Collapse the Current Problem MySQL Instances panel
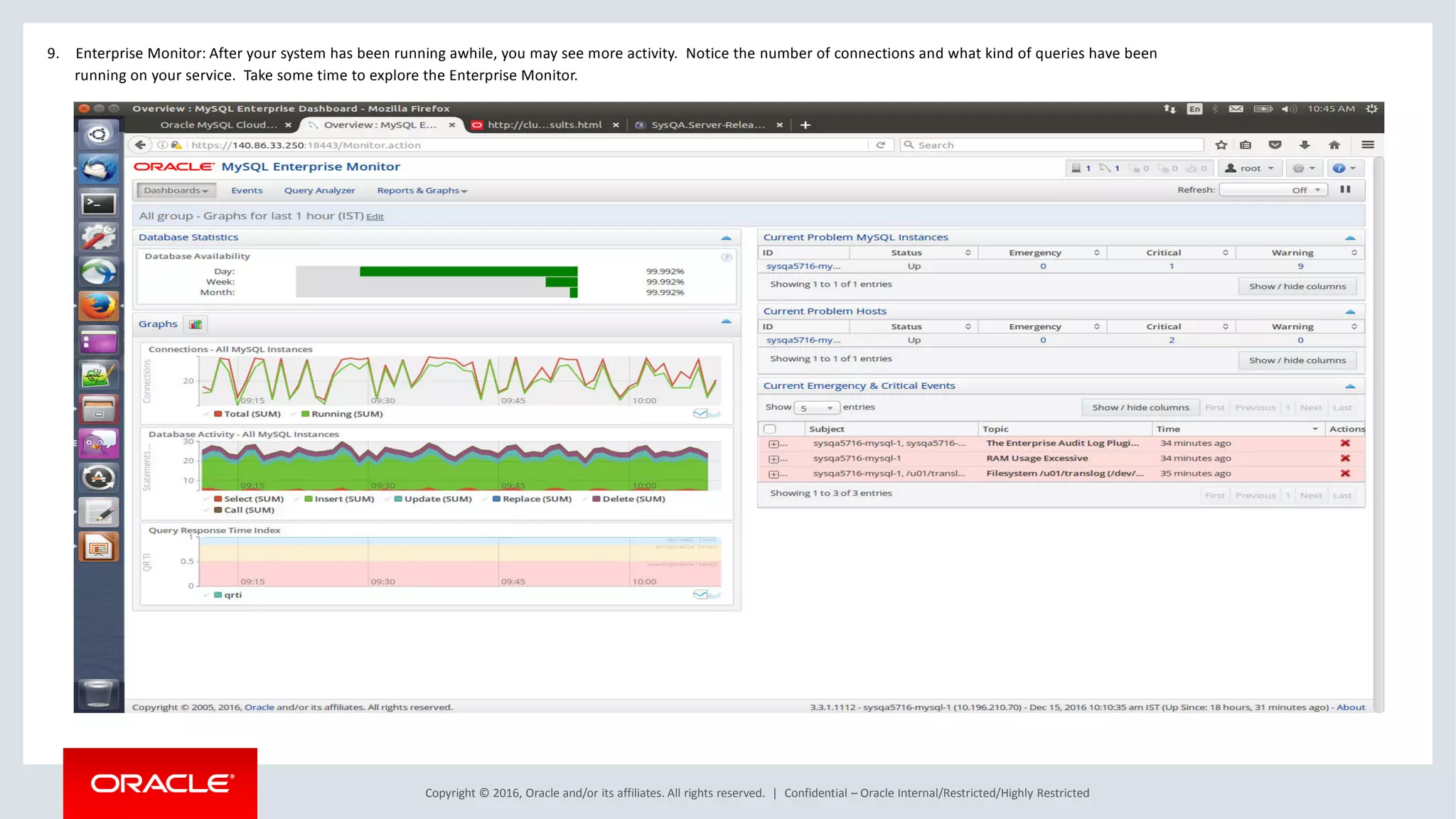 coord(1350,237)
